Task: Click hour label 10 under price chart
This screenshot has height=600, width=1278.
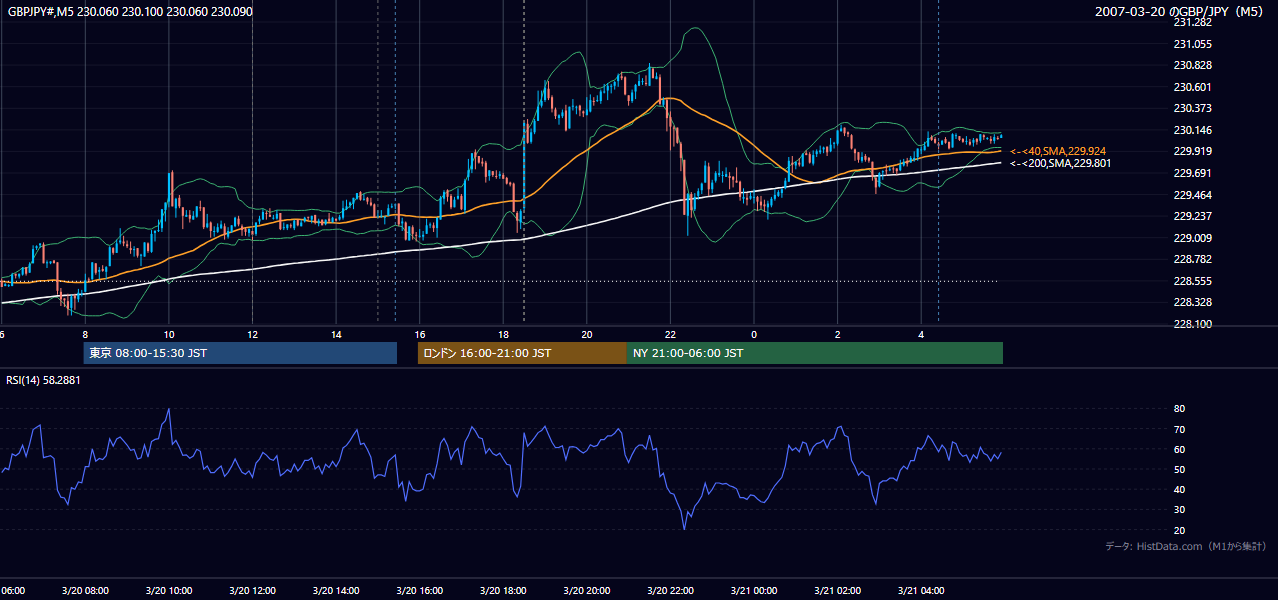Action: pos(169,335)
